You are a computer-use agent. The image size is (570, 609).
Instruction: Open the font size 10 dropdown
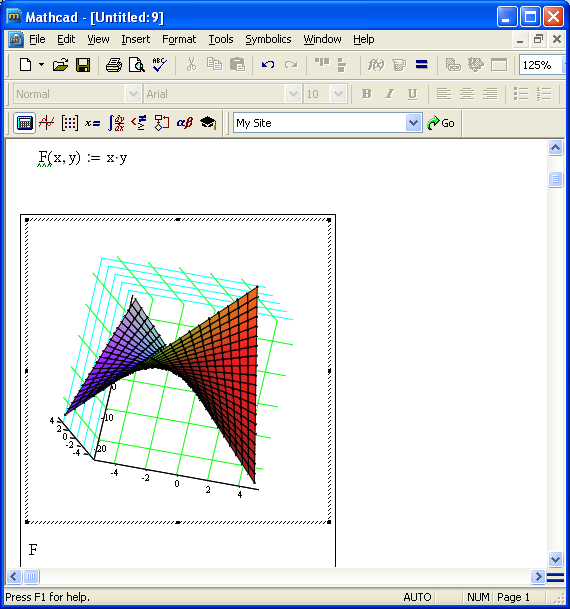tap(338, 94)
